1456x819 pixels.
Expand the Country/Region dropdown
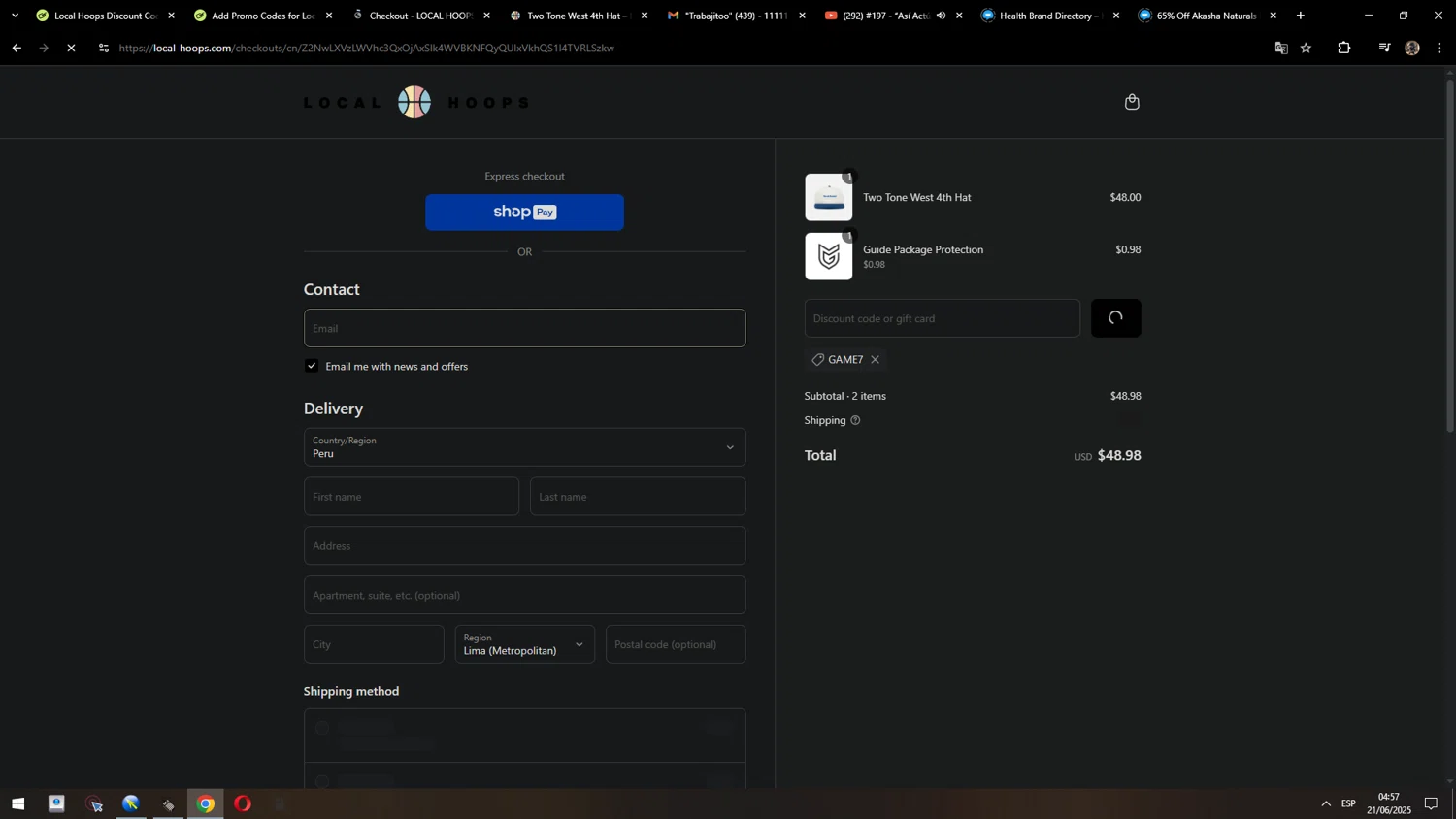(525, 447)
